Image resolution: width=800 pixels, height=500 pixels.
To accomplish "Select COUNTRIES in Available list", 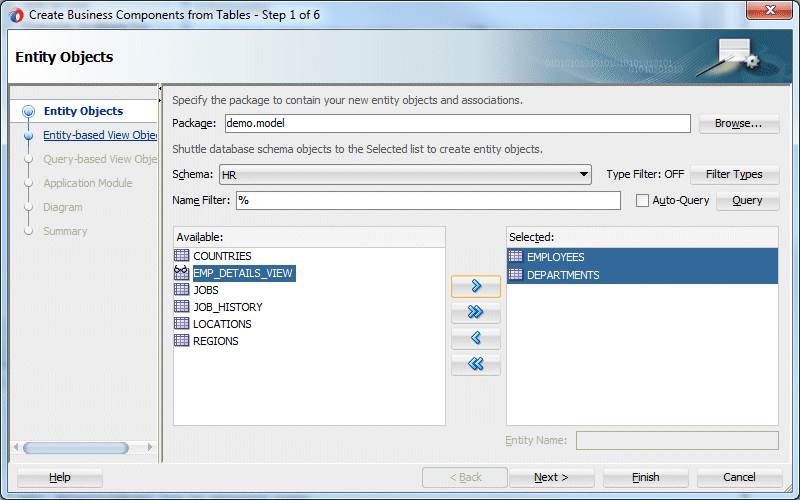I will pyautogui.click(x=222, y=256).
